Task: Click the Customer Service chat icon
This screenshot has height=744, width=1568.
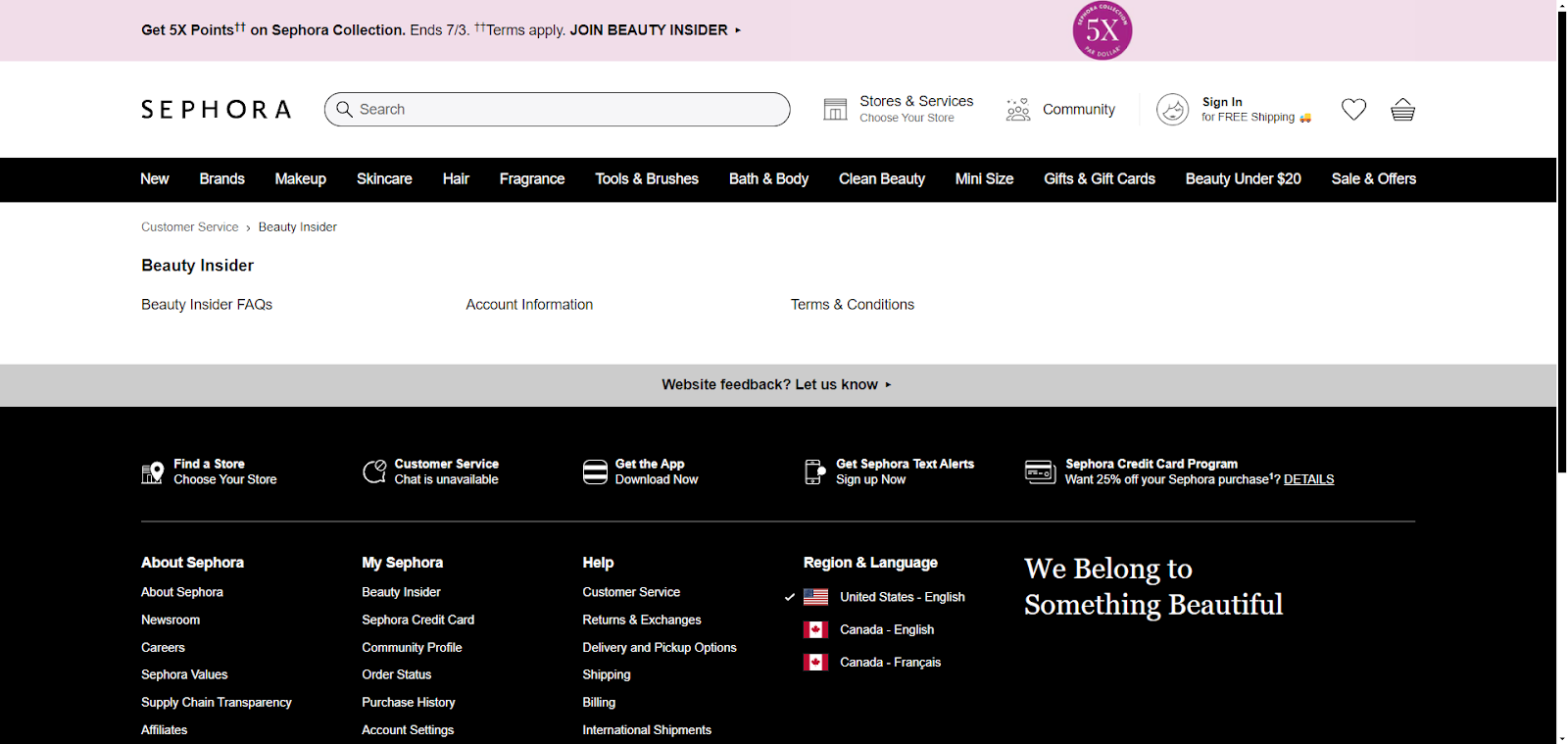Action: (x=374, y=471)
